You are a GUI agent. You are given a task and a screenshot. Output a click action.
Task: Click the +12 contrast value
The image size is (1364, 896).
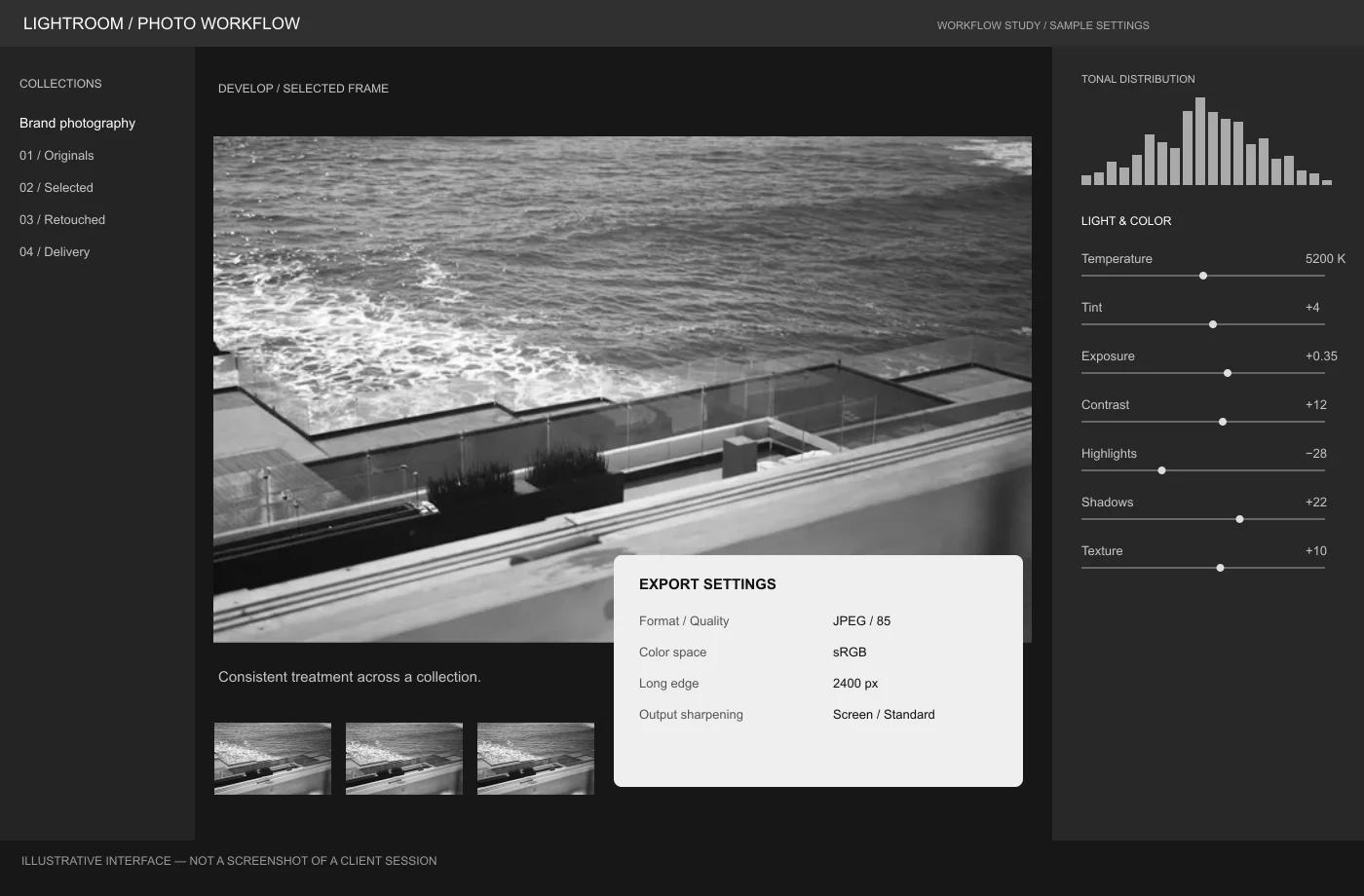(1316, 404)
